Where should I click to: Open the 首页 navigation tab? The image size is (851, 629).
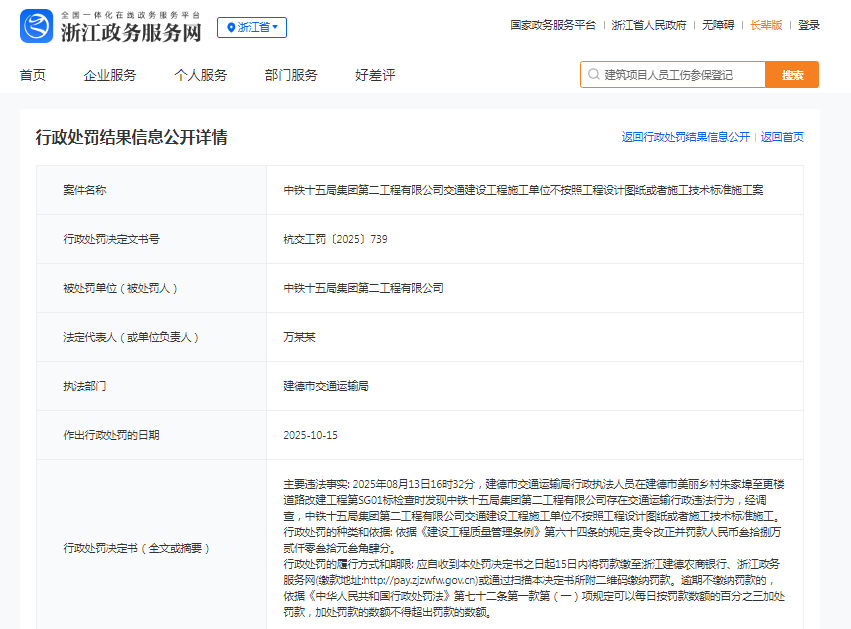(32, 75)
